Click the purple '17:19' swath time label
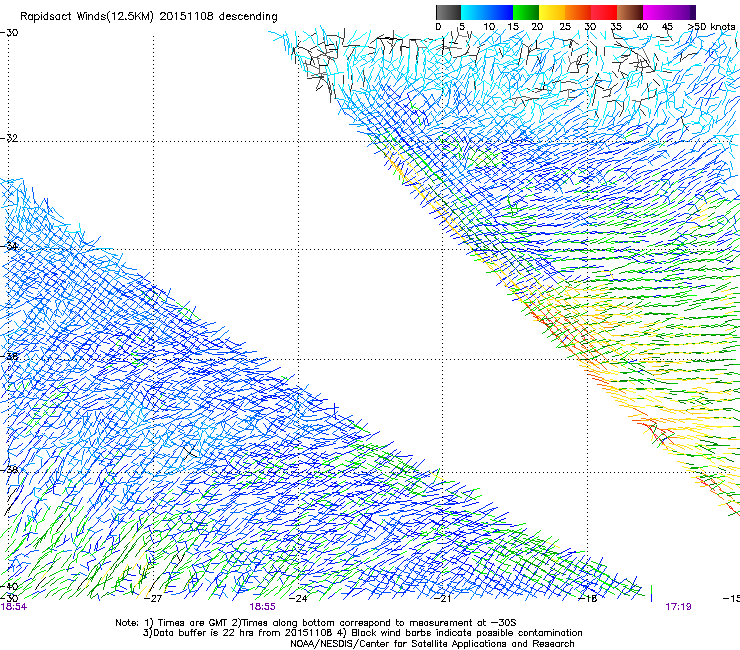740x650 pixels. coord(678,607)
